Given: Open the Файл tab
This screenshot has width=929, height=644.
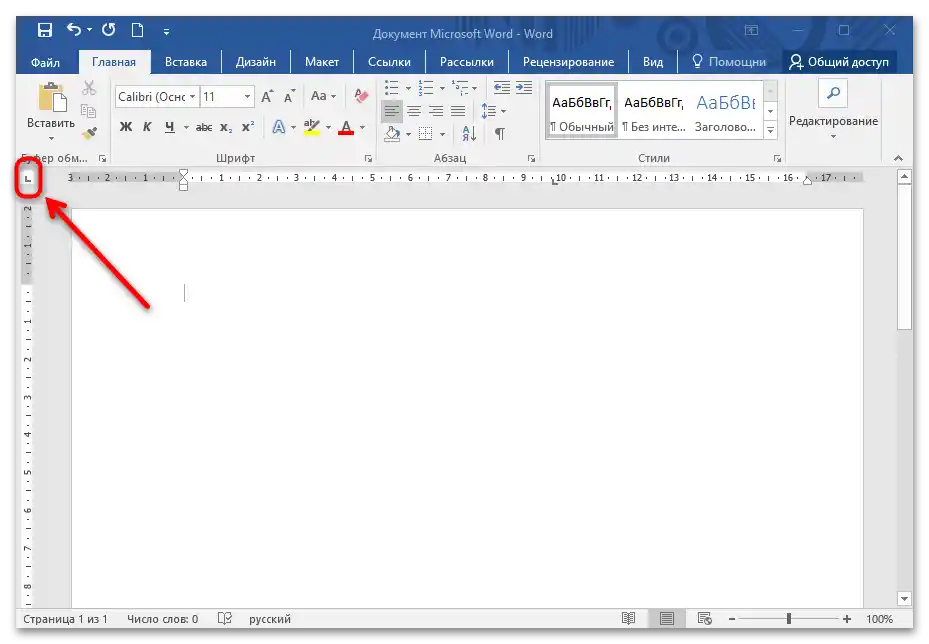Looking at the screenshot, I should (45, 62).
